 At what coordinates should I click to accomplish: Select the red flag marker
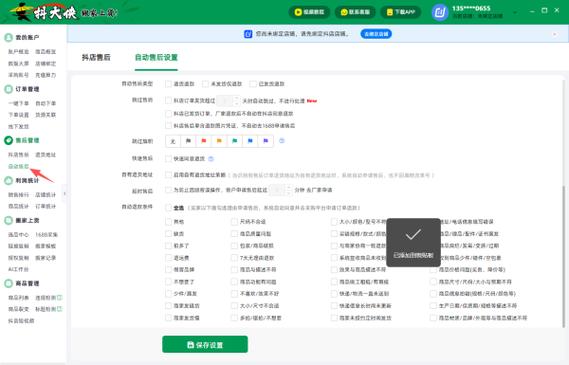(x=204, y=141)
